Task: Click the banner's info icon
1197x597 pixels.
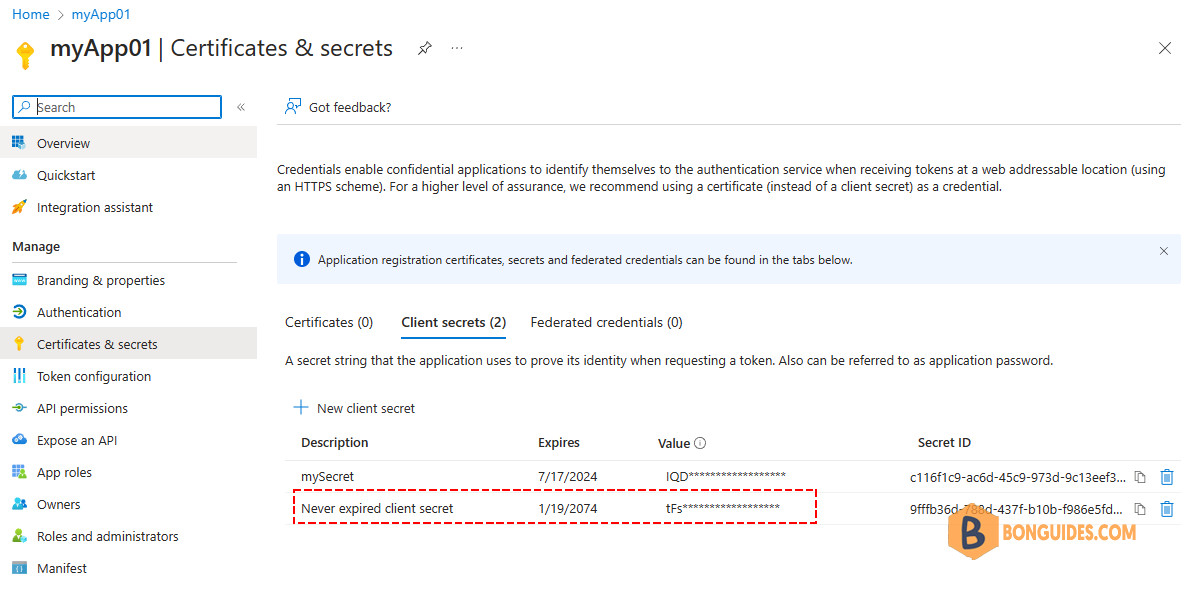Action: tap(302, 260)
